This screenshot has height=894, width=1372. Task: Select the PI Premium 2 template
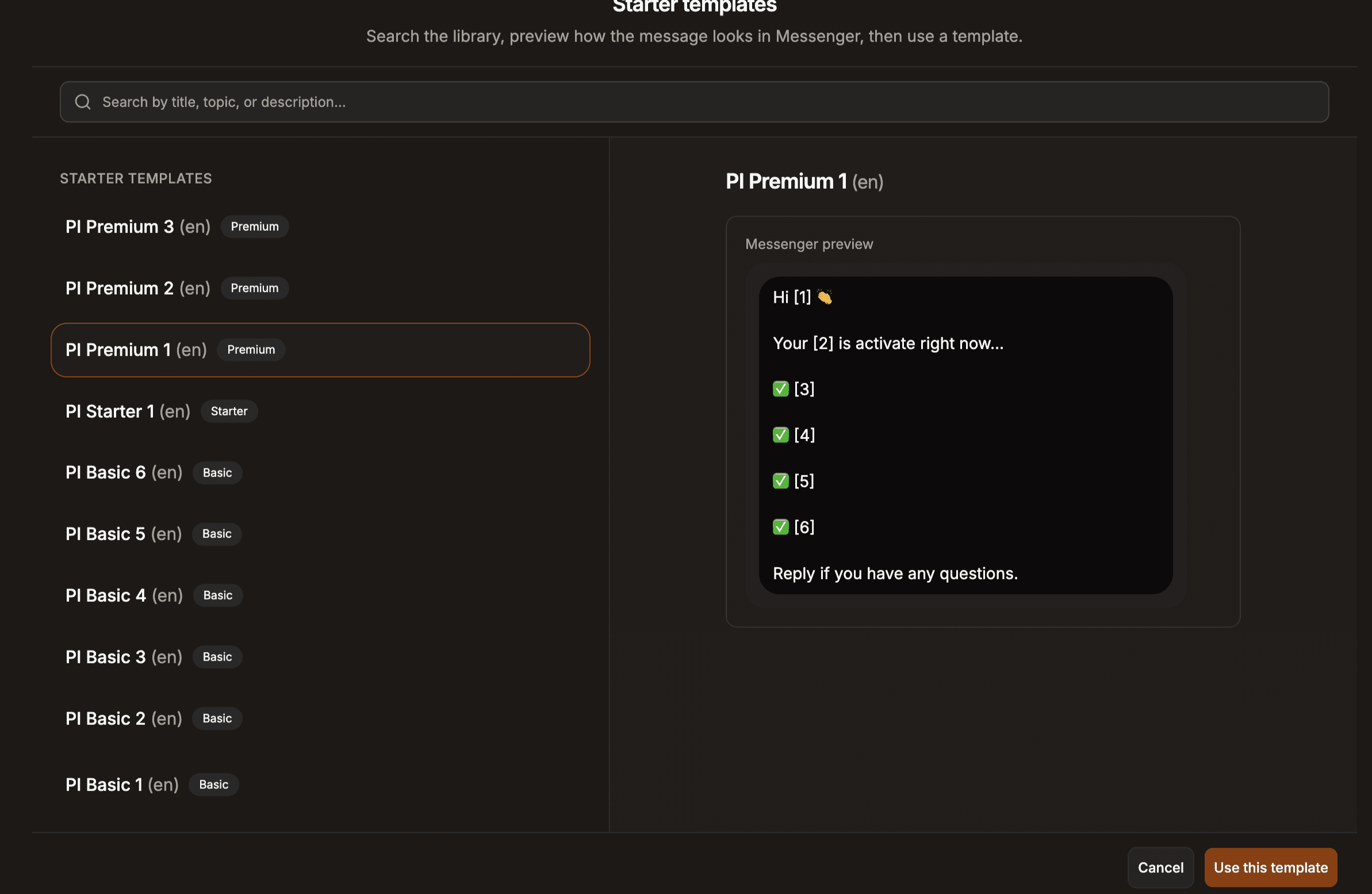point(320,288)
